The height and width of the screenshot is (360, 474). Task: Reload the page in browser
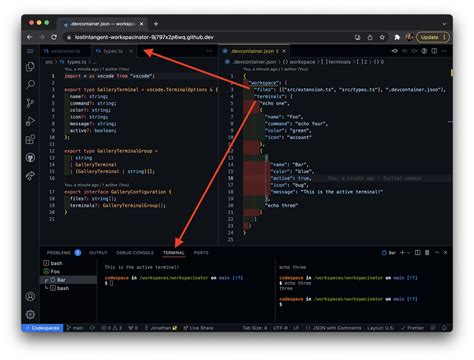[x=54, y=37]
